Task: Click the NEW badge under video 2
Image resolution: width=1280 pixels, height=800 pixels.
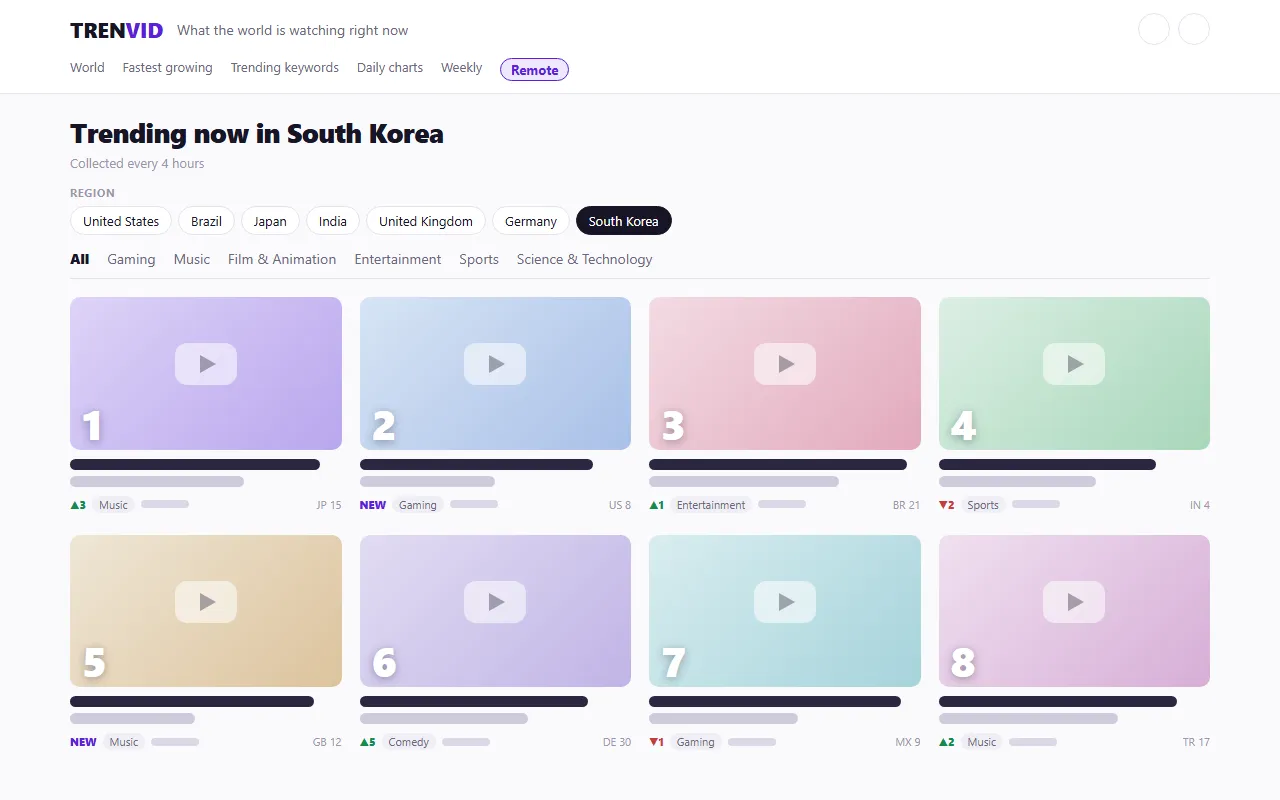Action: pos(373,505)
